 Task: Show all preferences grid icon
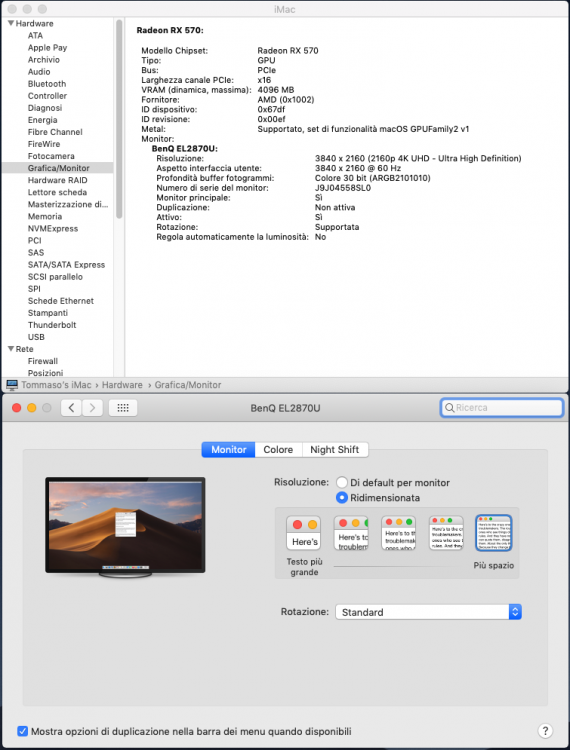123,408
